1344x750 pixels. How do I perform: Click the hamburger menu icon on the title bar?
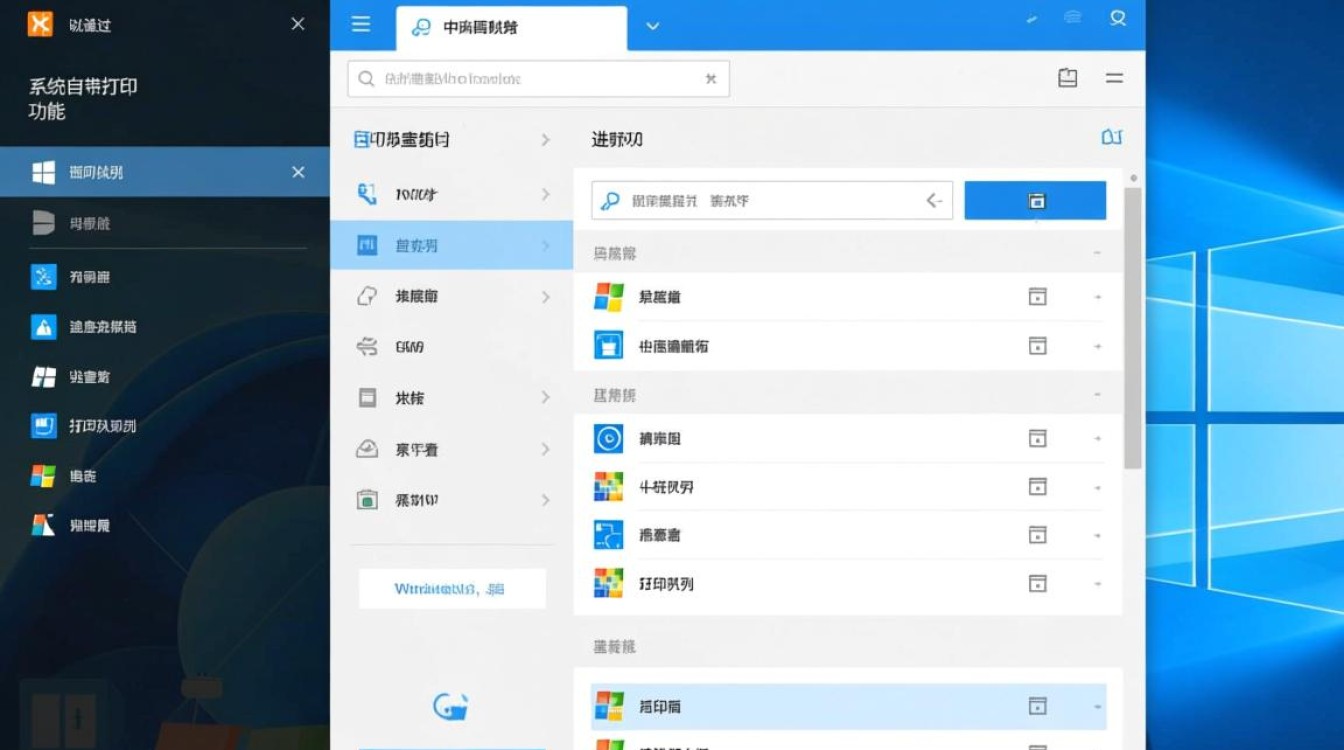pos(362,25)
